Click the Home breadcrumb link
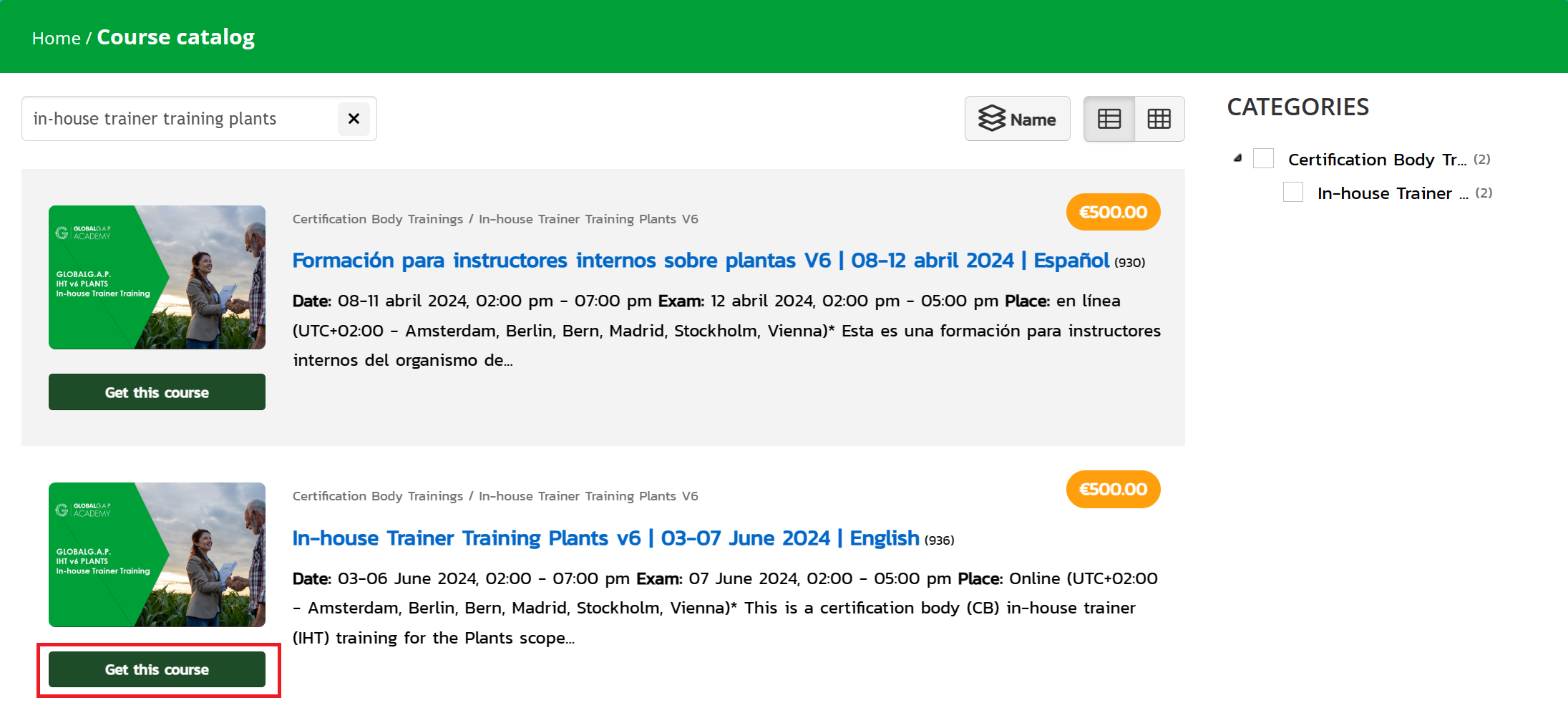 tap(56, 39)
